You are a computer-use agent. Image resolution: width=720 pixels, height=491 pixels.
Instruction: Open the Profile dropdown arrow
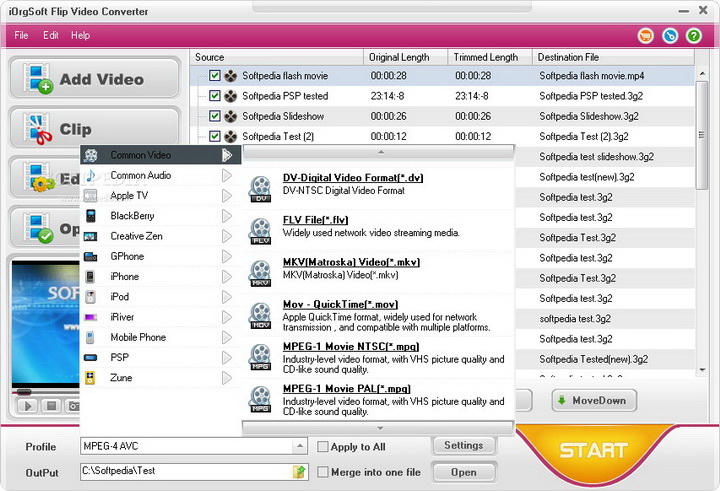point(299,446)
